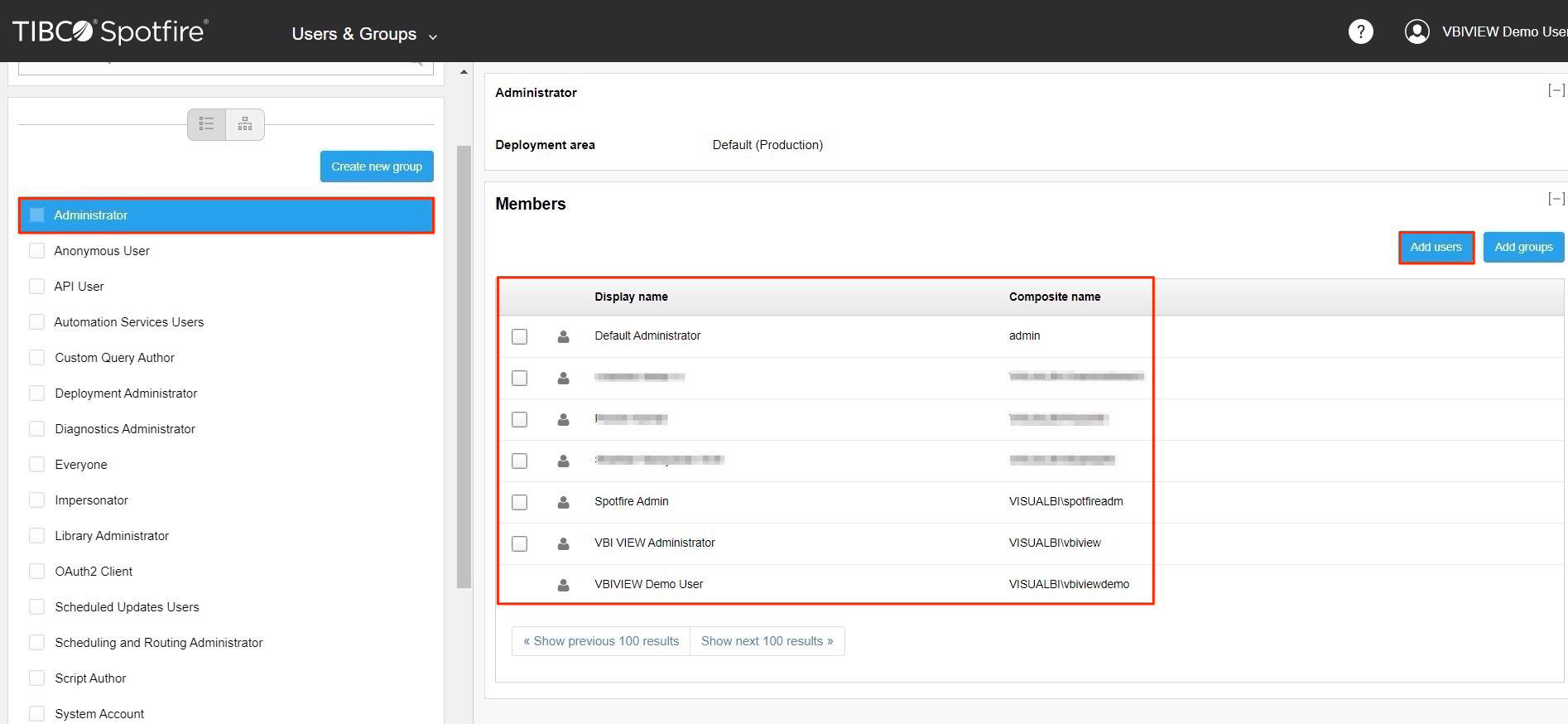Click the Composite name column header
This screenshot has height=724, width=1568.
tap(1055, 297)
